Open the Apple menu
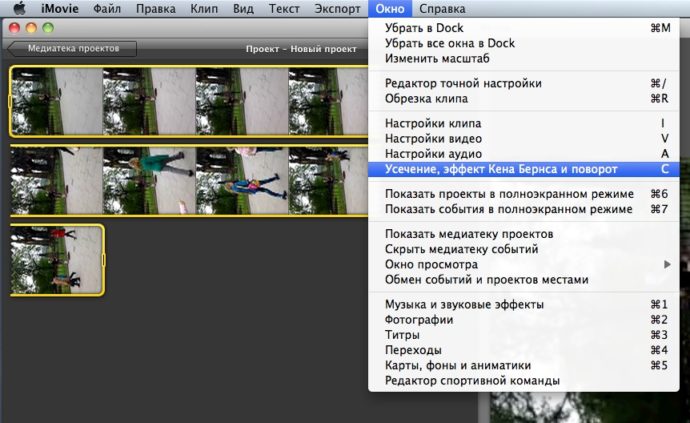Image resolution: width=690 pixels, height=423 pixels. point(20,8)
